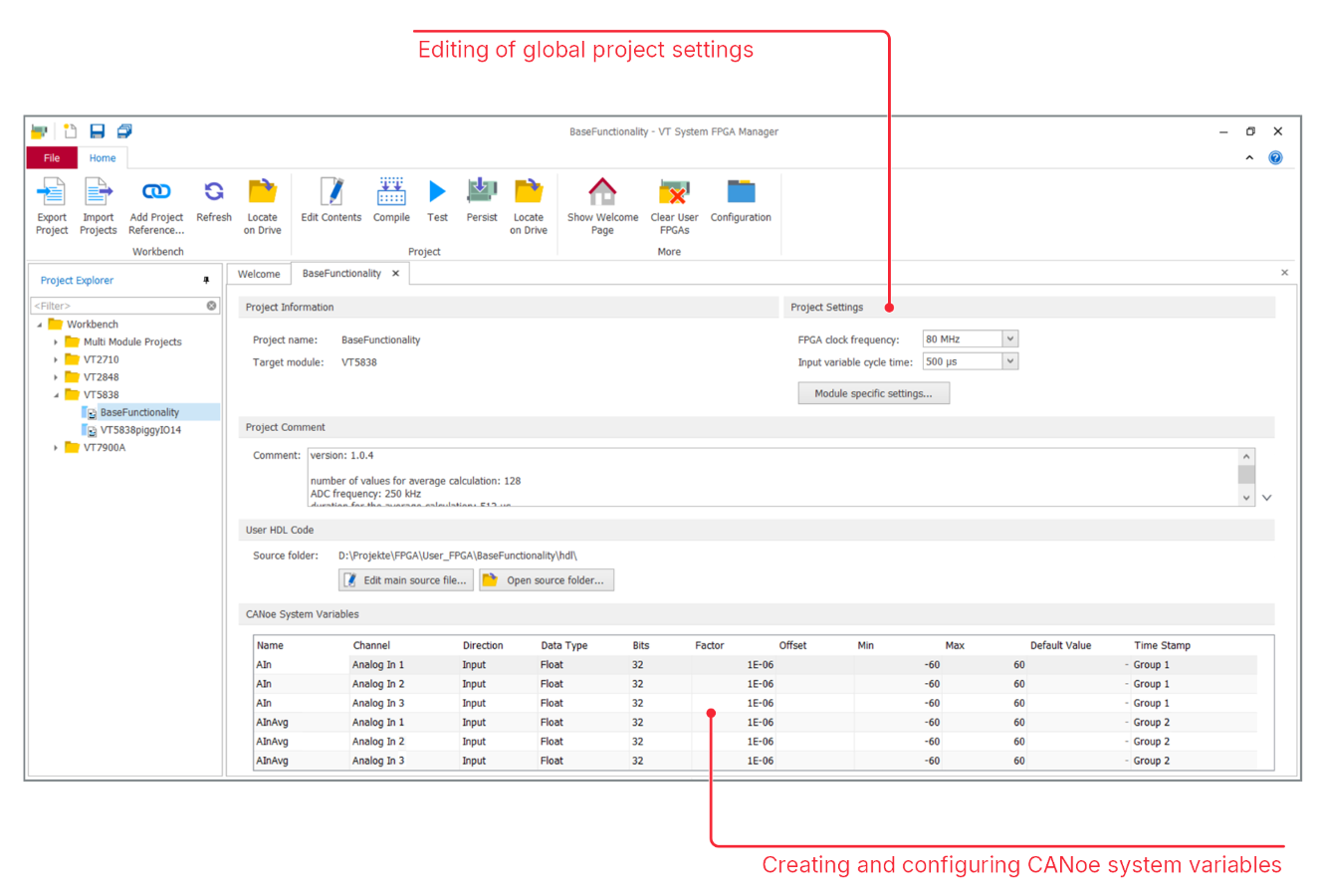This screenshot has width=1323, height=896.
Task: Click the Data Type column header
Action: (x=564, y=645)
